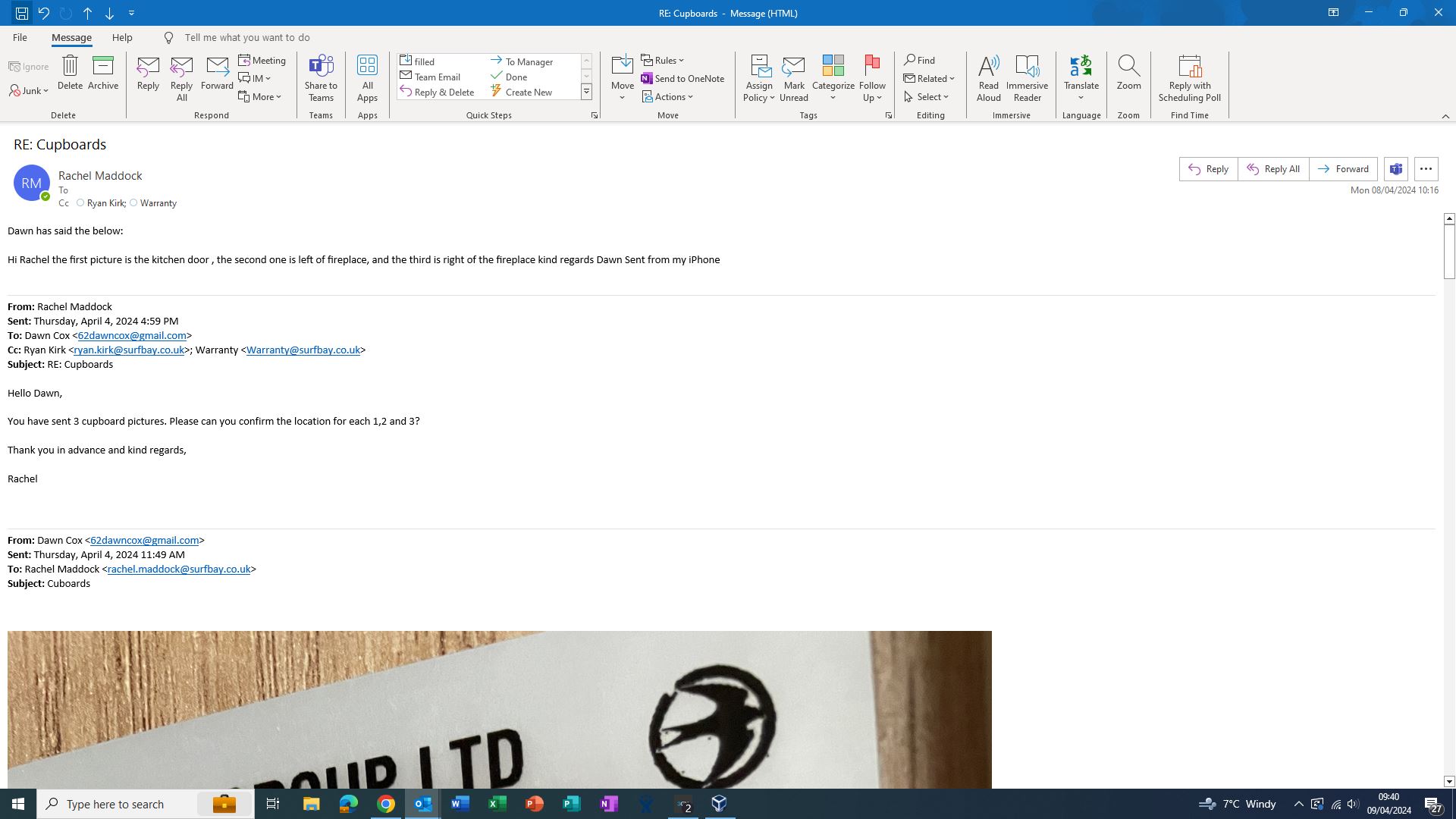This screenshot has width=1456, height=819.
Task: Click the Reply All button in header
Action: 1273,169
